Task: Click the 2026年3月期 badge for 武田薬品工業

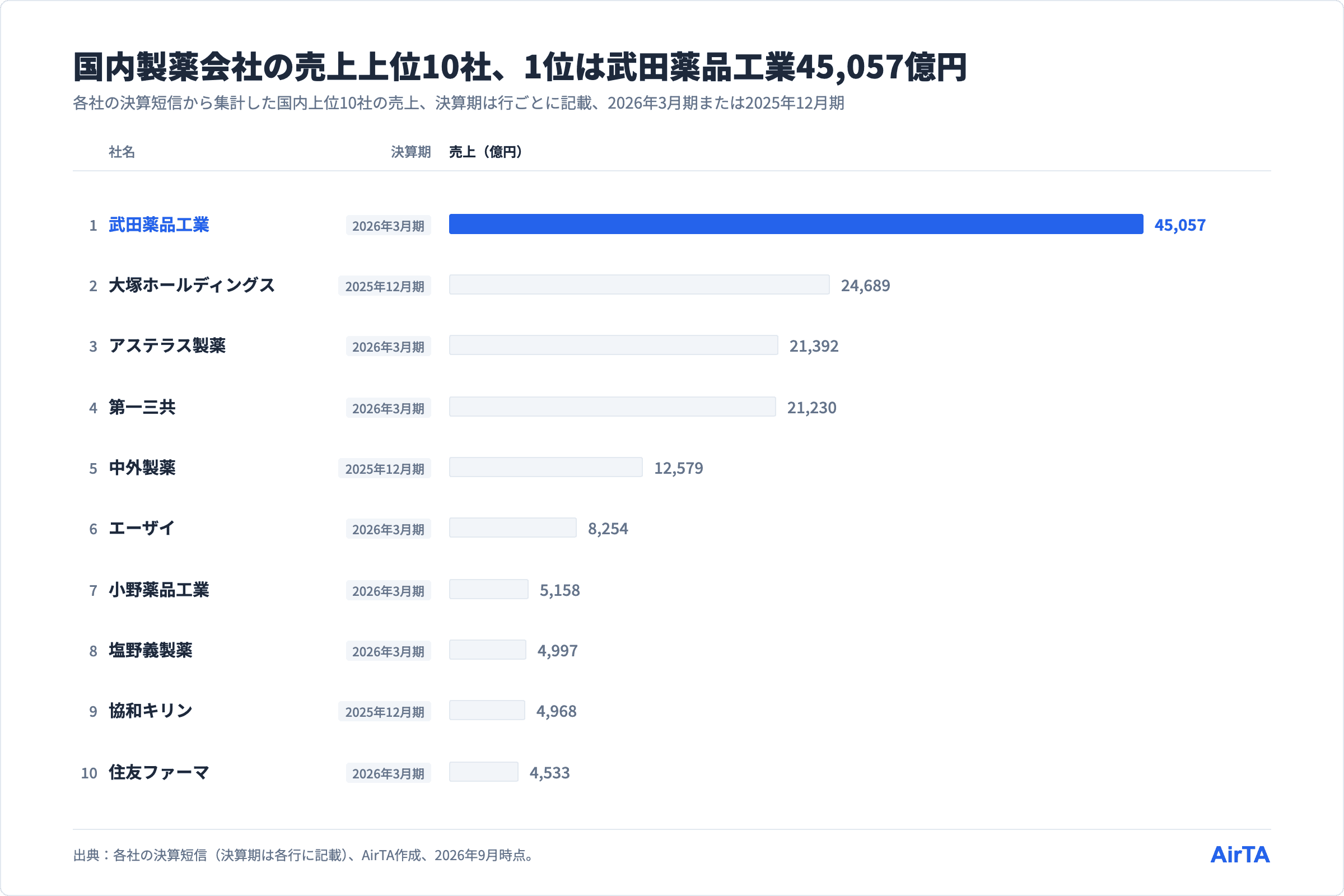Action: pyautogui.click(x=389, y=226)
